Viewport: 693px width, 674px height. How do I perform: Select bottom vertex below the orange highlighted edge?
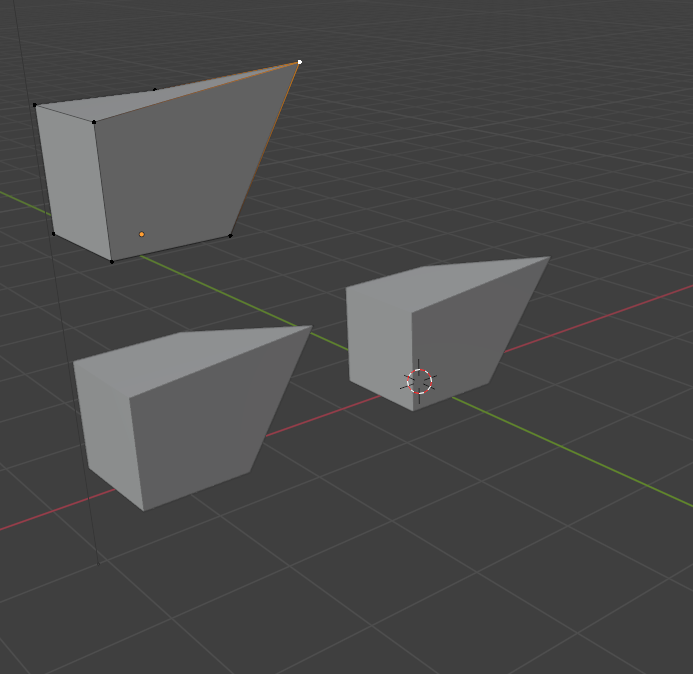click(x=230, y=236)
